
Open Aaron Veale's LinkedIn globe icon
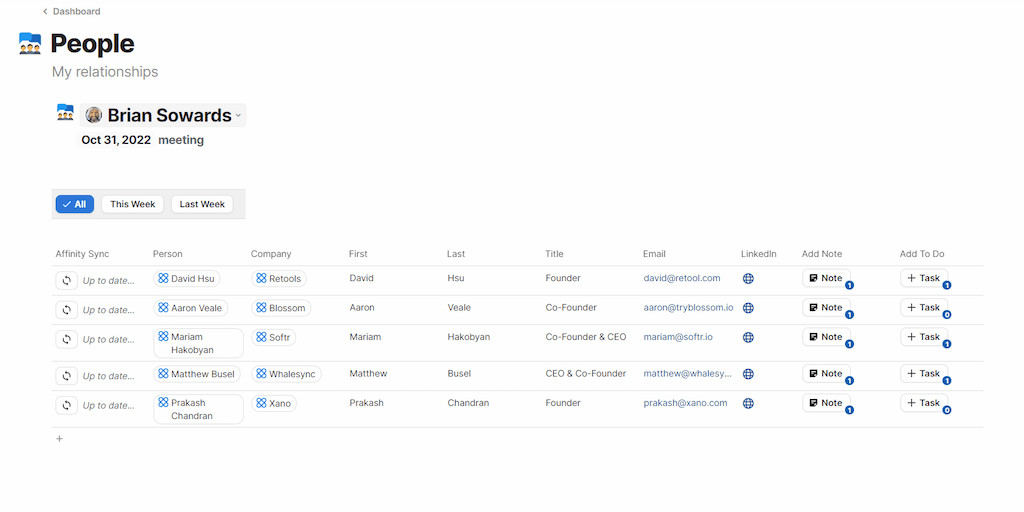click(748, 308)
